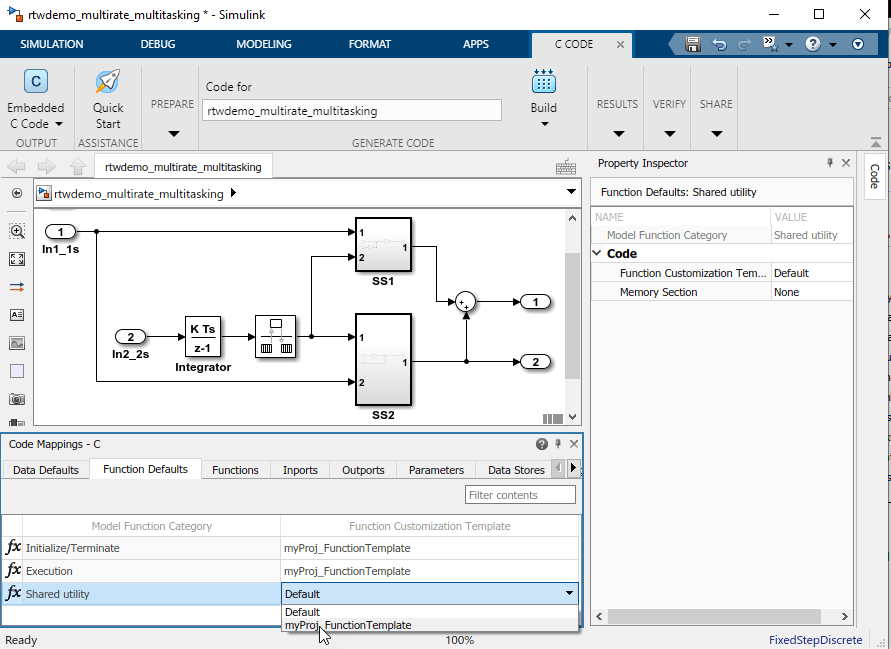Viewport: 891px width, 649px height.
Task: Click the Filter contents search field
Action: tap(520, 495)
